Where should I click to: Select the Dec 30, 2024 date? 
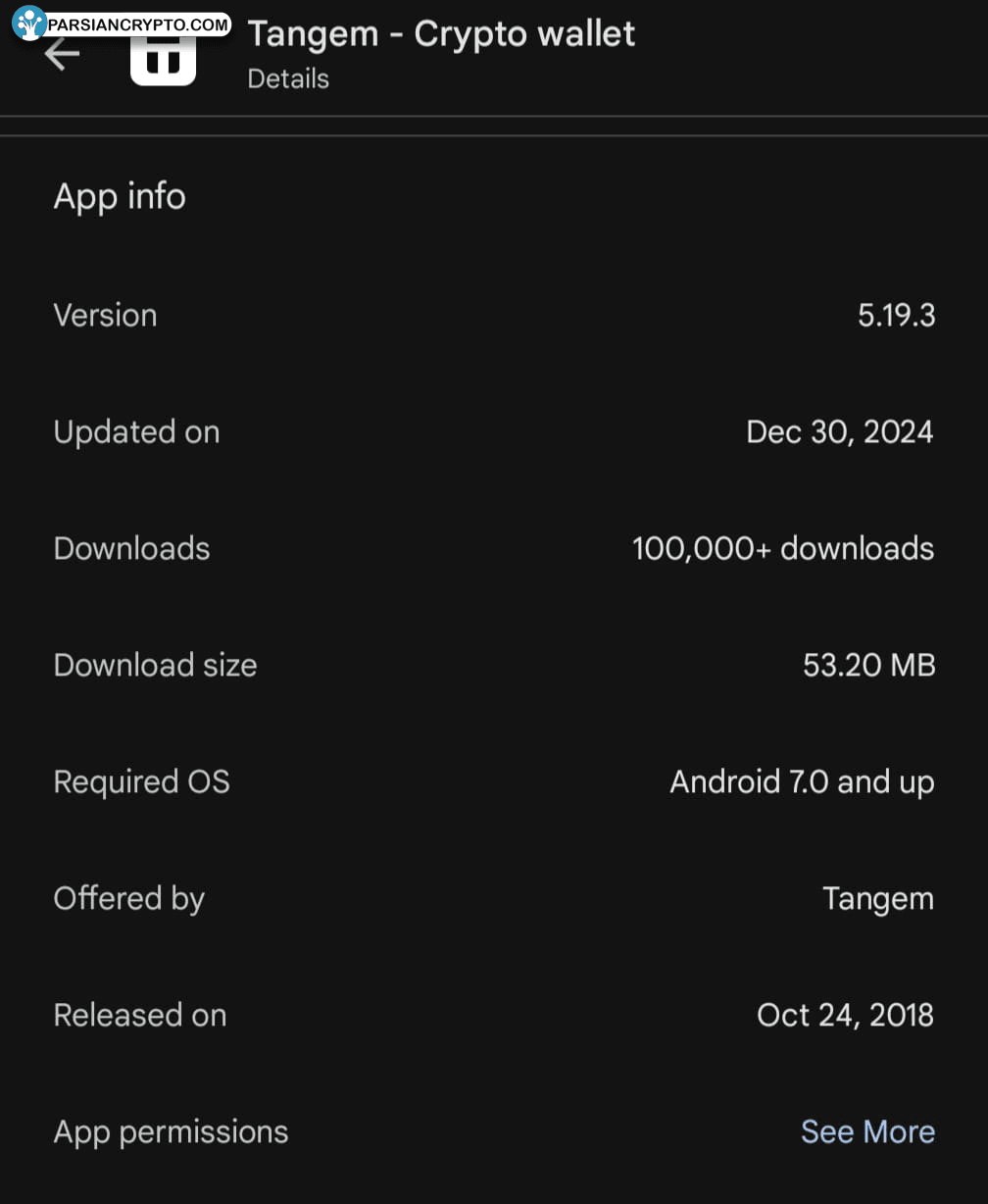click(840, 432)
